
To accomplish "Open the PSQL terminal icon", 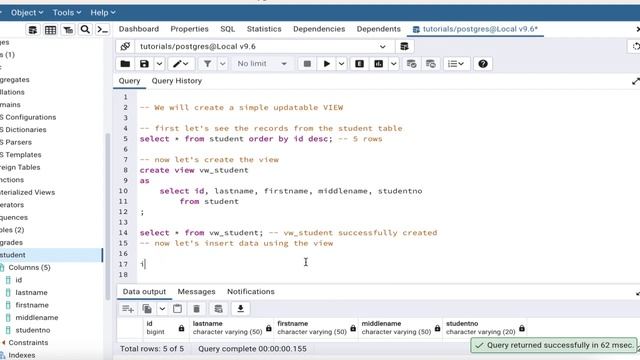I will [x=102, y=30].
